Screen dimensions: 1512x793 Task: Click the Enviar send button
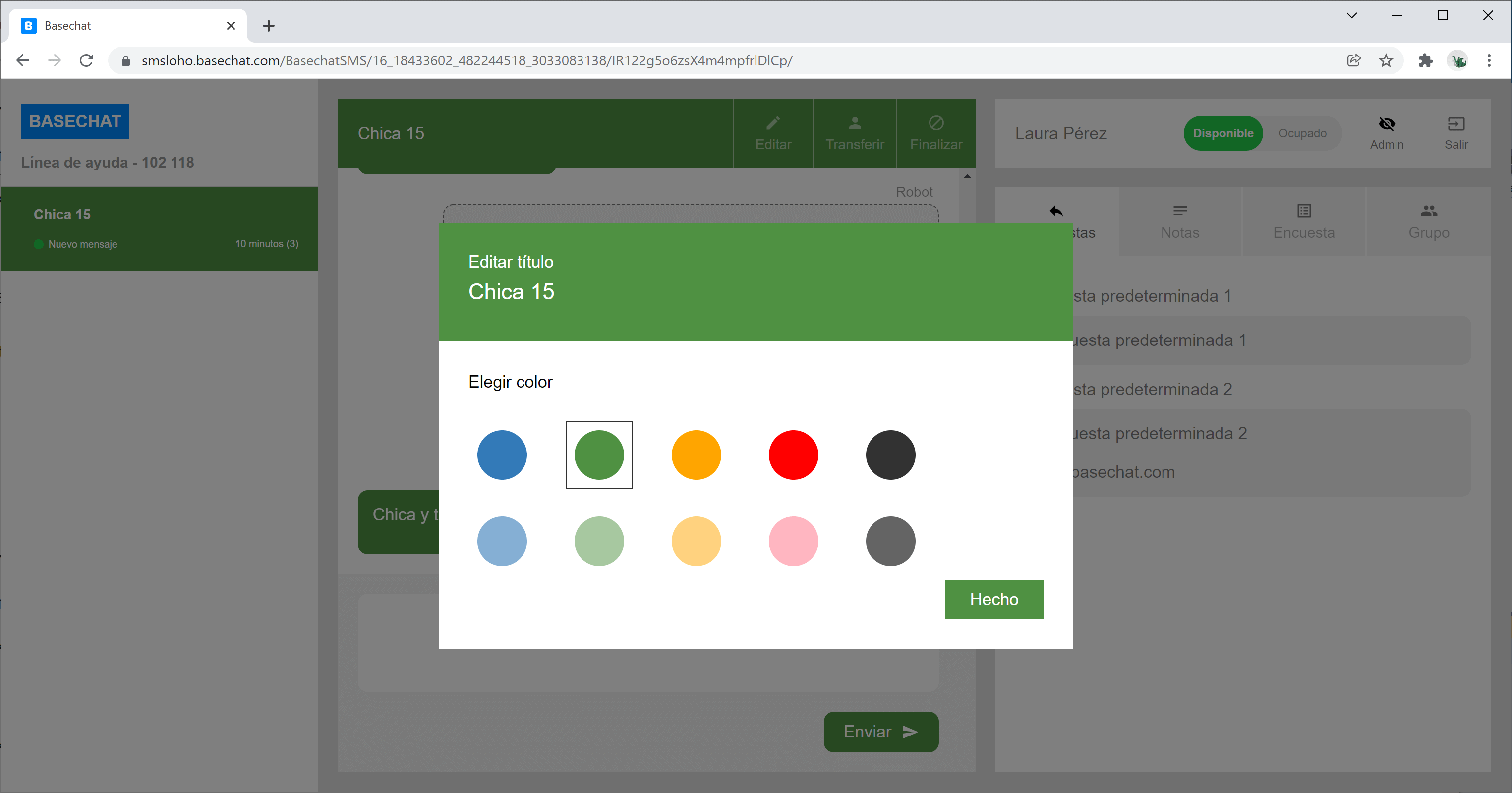880,732
